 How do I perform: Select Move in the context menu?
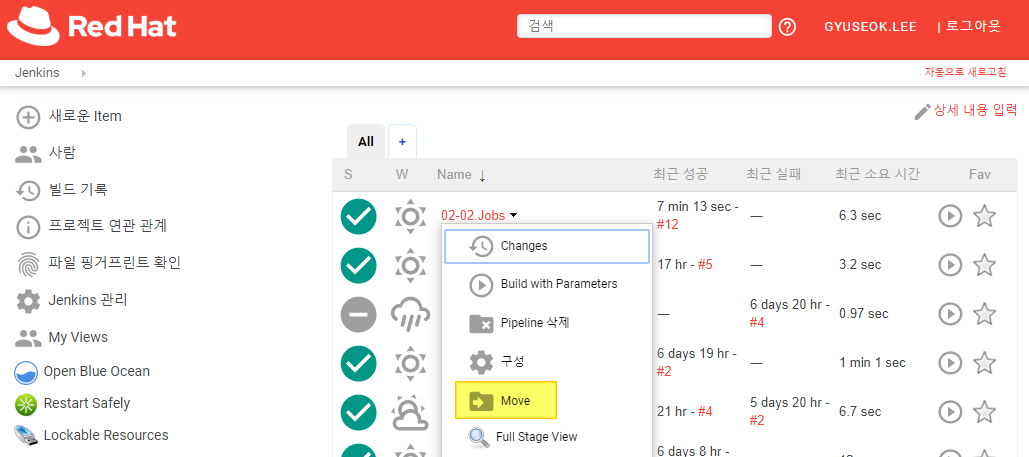(x=506, y=401)
